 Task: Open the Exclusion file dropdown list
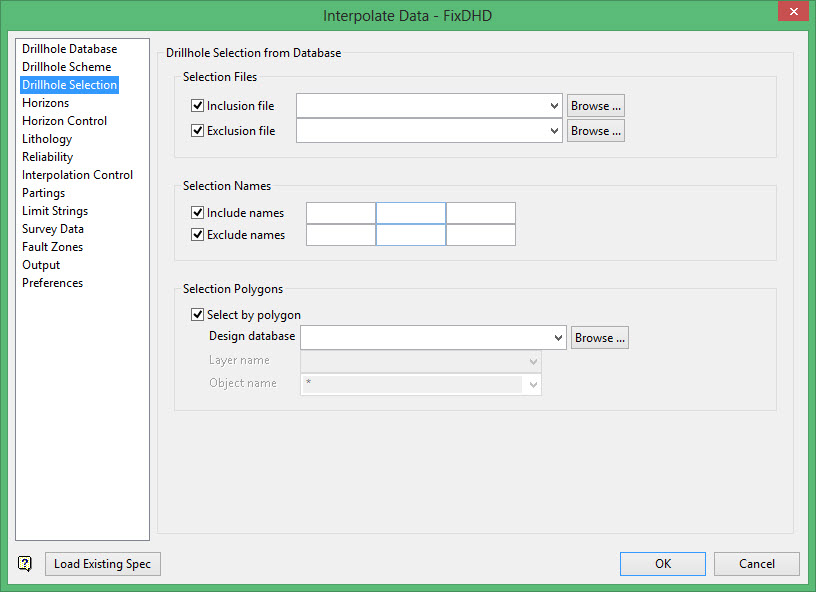(554, 131)
